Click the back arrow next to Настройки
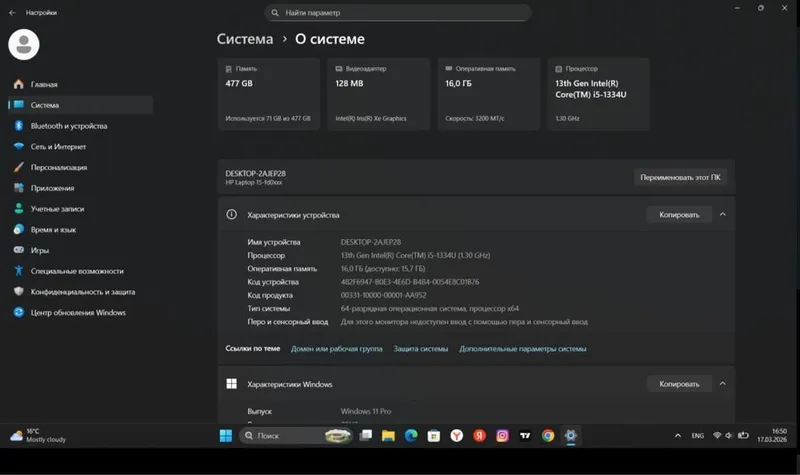Viewport: 800px width, 475px height. (x=12, y=13)
